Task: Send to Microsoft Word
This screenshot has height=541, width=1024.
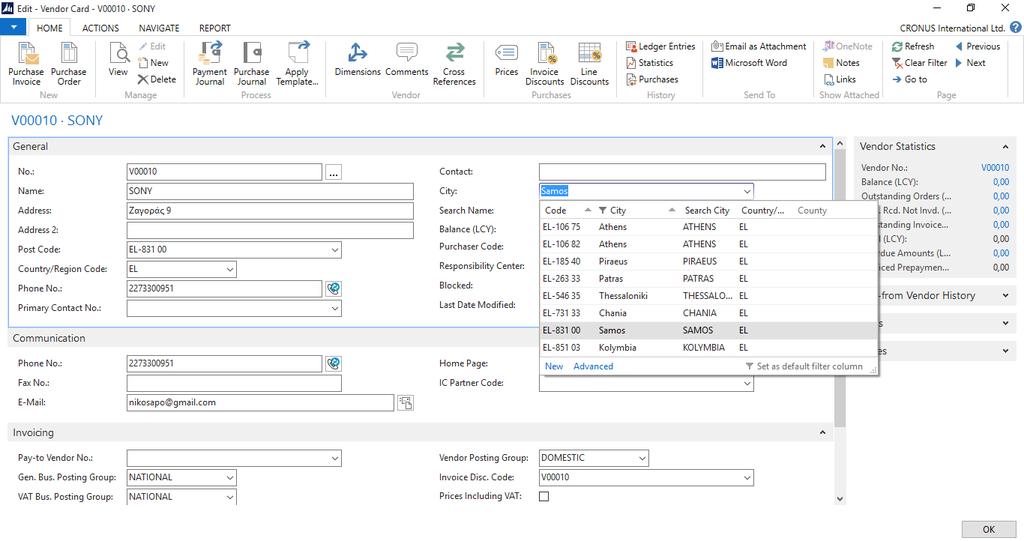Action: (x=749, y=63)
